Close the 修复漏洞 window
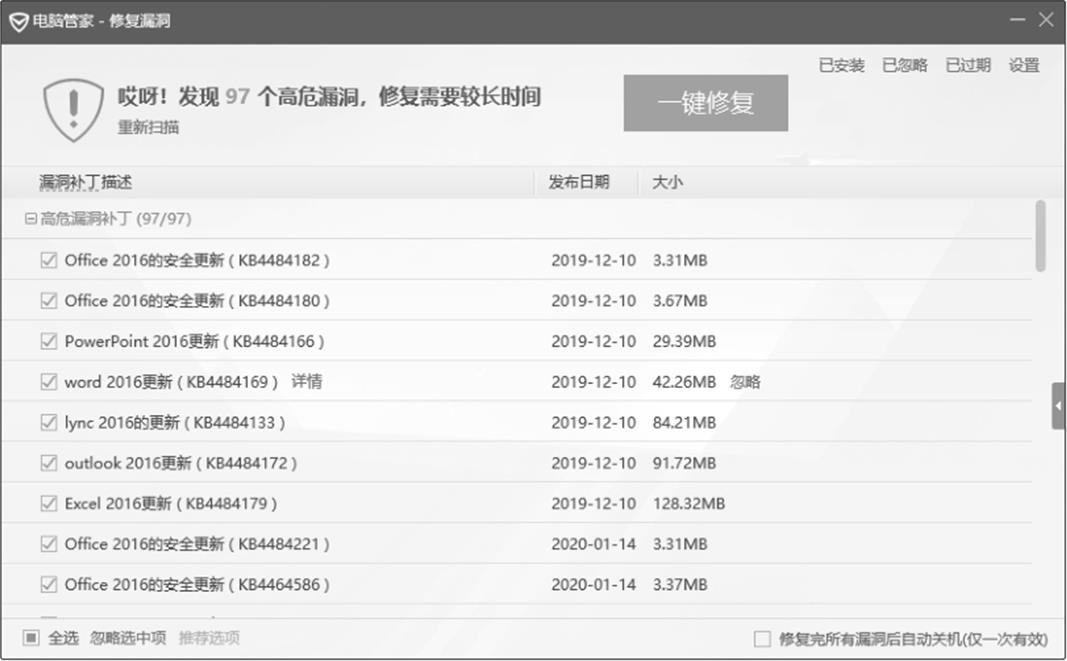The image size is (1067, 661). 1046,20
